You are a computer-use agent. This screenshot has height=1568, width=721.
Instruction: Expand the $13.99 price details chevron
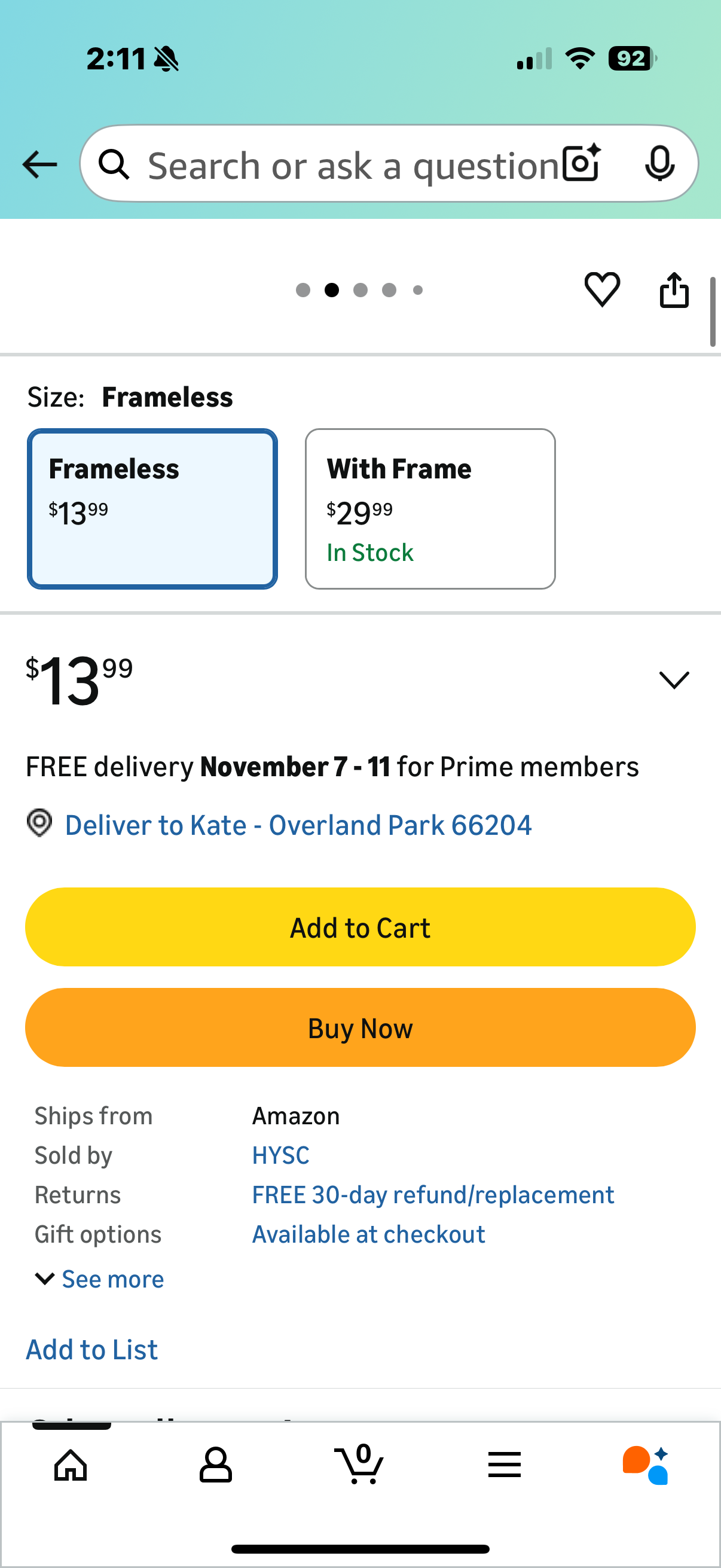pyautogui.click(x=674, y=680)
